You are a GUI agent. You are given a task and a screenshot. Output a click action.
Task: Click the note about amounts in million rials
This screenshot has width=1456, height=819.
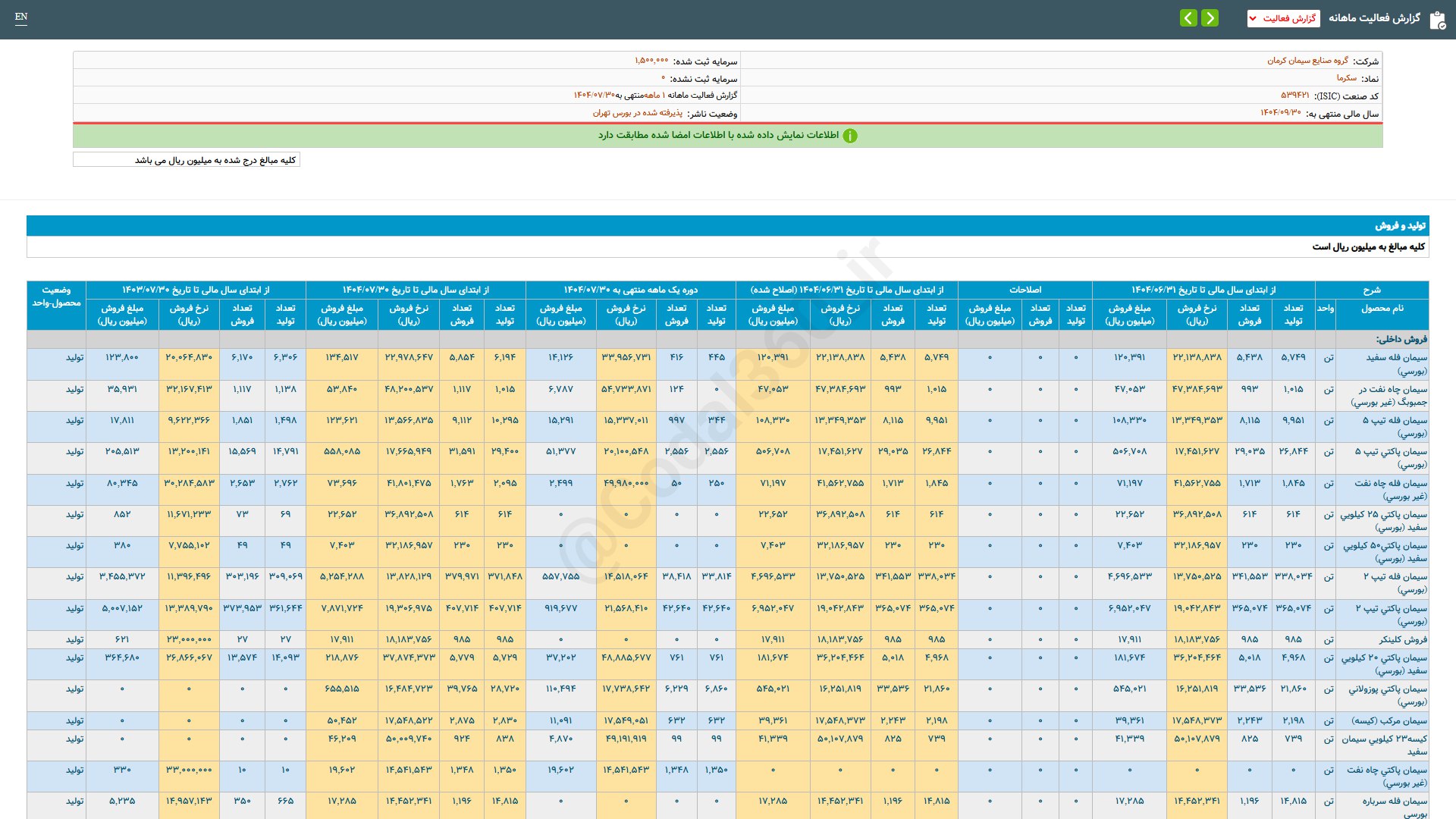click(215, 160)
